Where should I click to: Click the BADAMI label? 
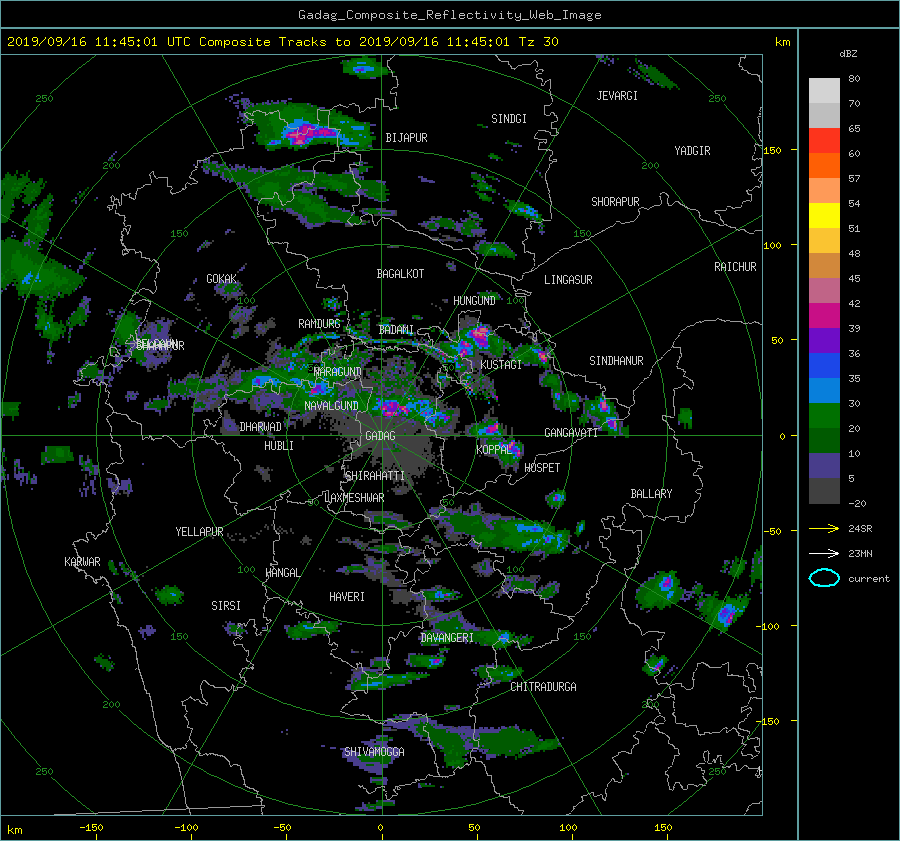[396, 330]
